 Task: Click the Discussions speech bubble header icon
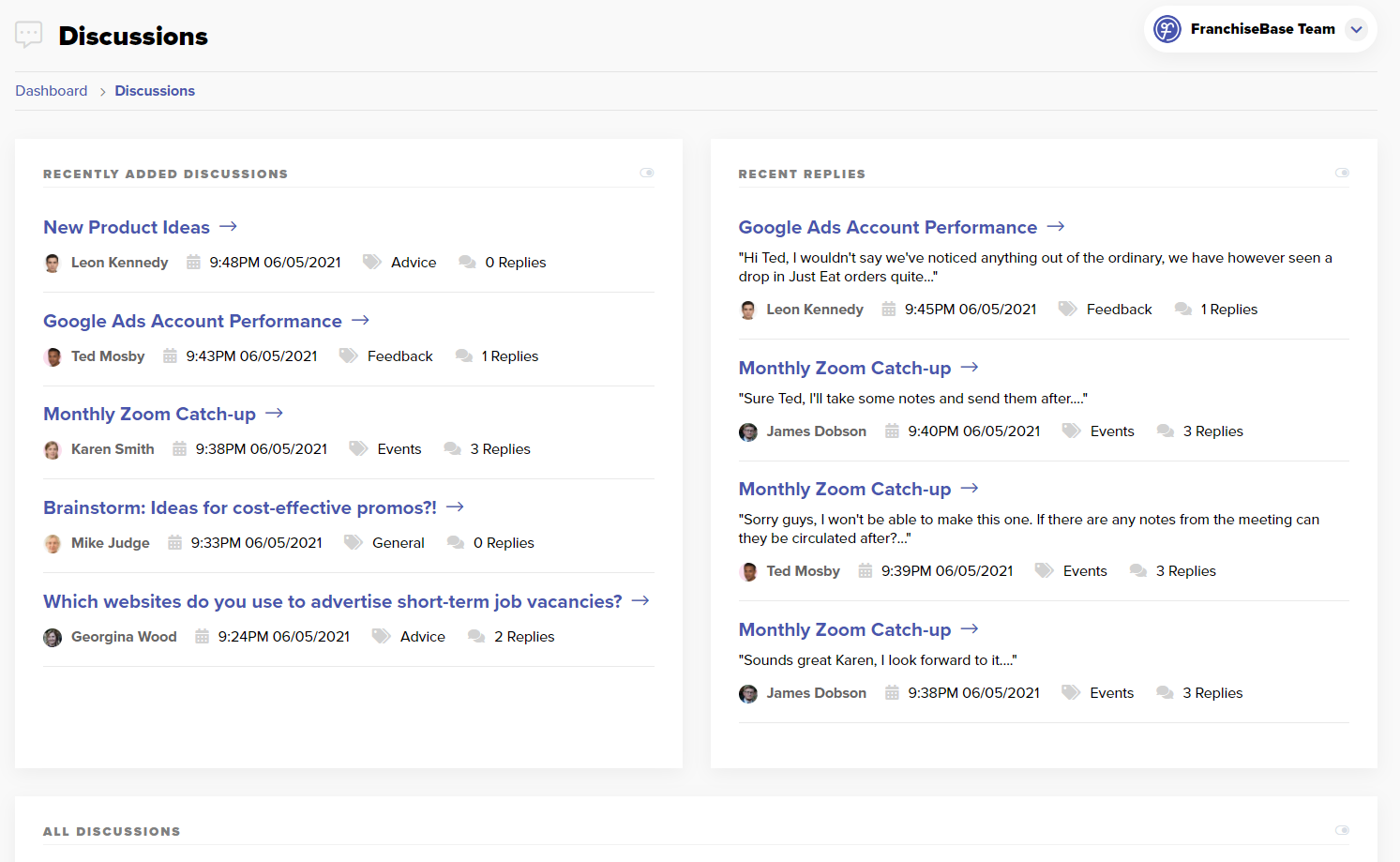29,35
